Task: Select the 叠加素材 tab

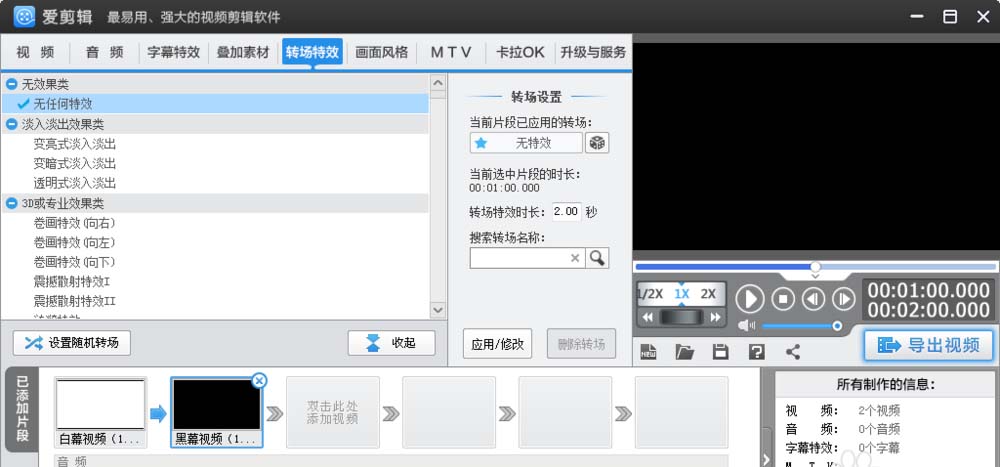Action: click(243, 52)
